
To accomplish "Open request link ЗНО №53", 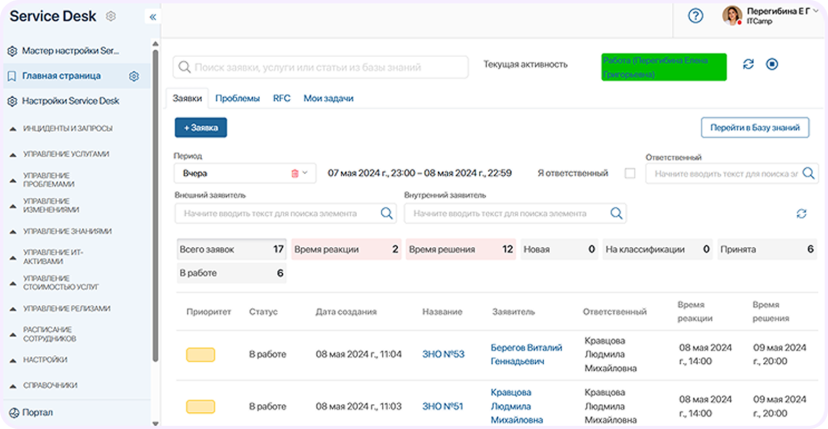I will tap(443, 354).
